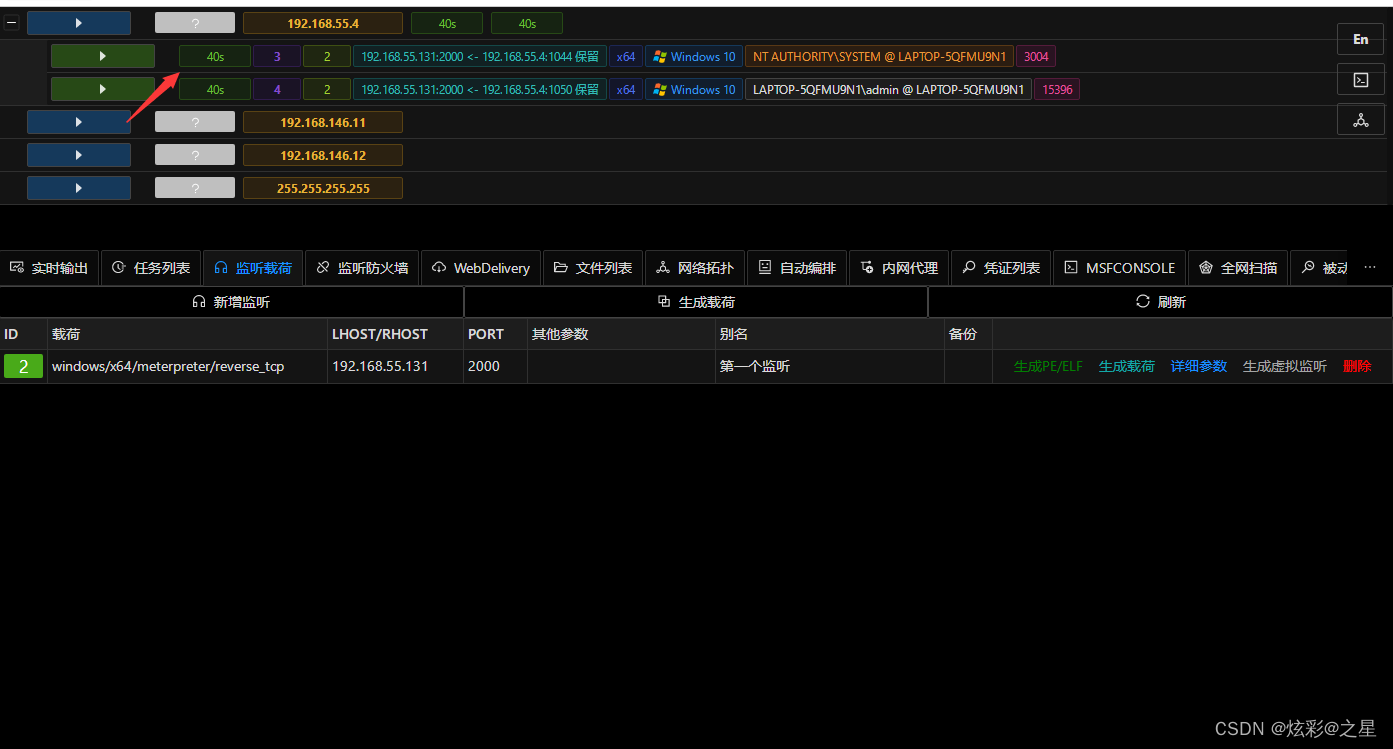Open the 监听防火墙 tab
Image resolution: width=1393 pixels, height=749 pixels.
click(x=362, y=268)
